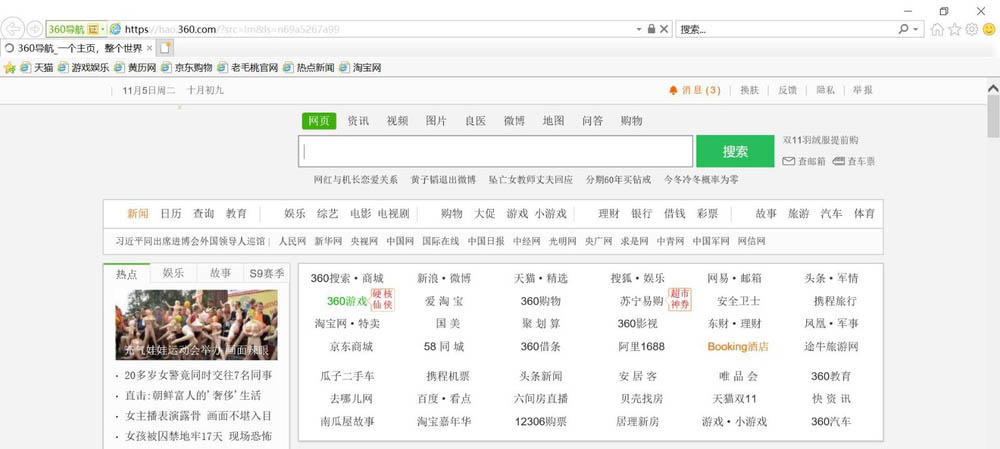
Task: Go back with the browser back arrow
Action: click(13, 29)
